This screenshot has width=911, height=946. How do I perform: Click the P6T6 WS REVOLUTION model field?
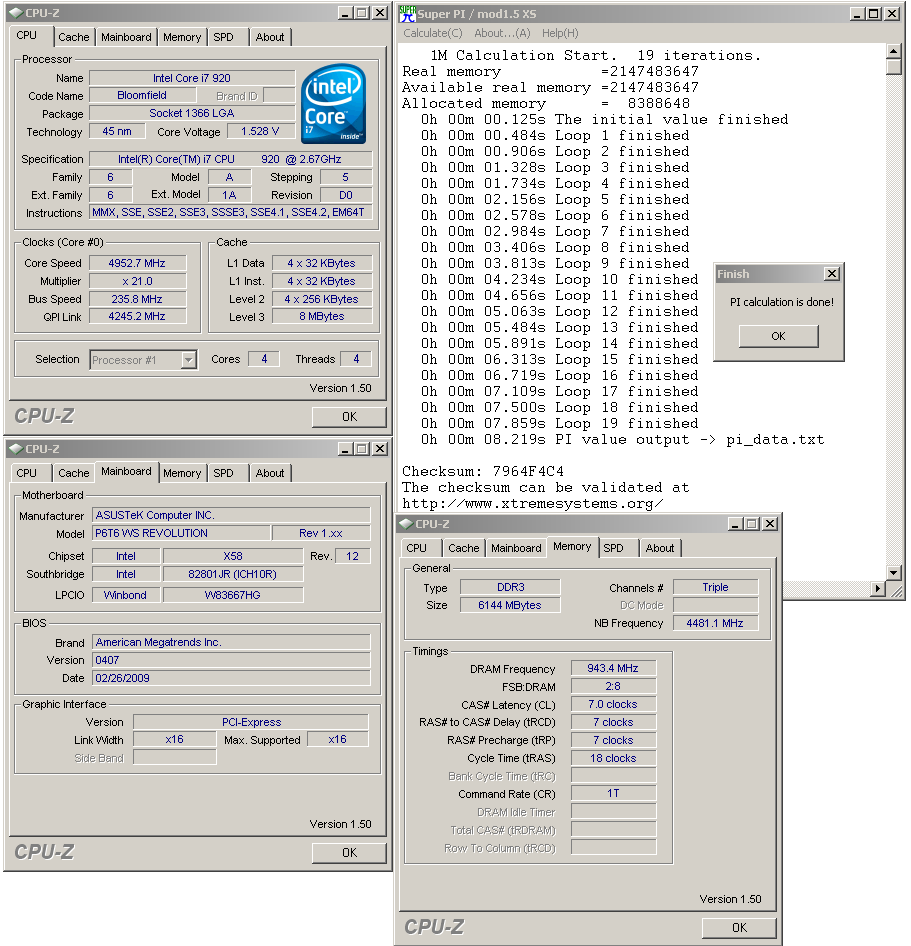[x=181, y=533]
